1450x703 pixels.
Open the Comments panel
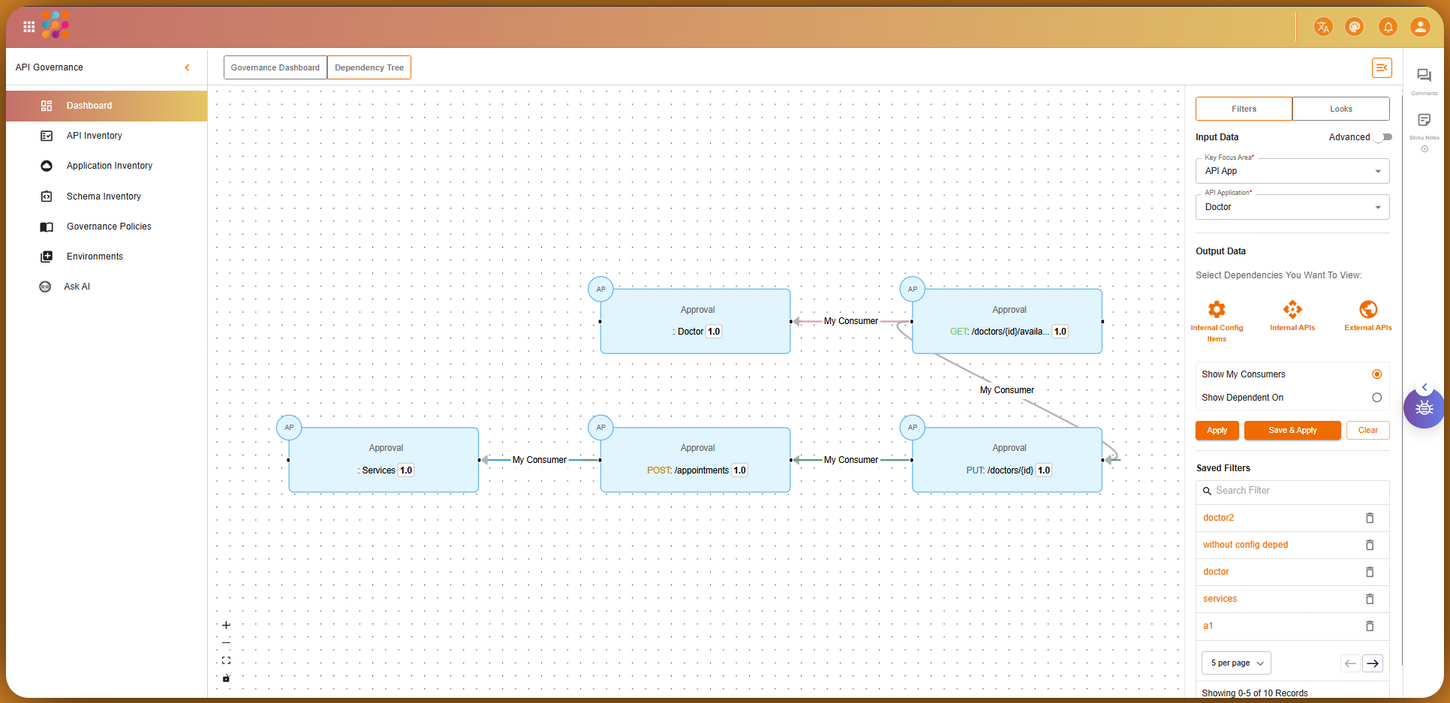1424,82
